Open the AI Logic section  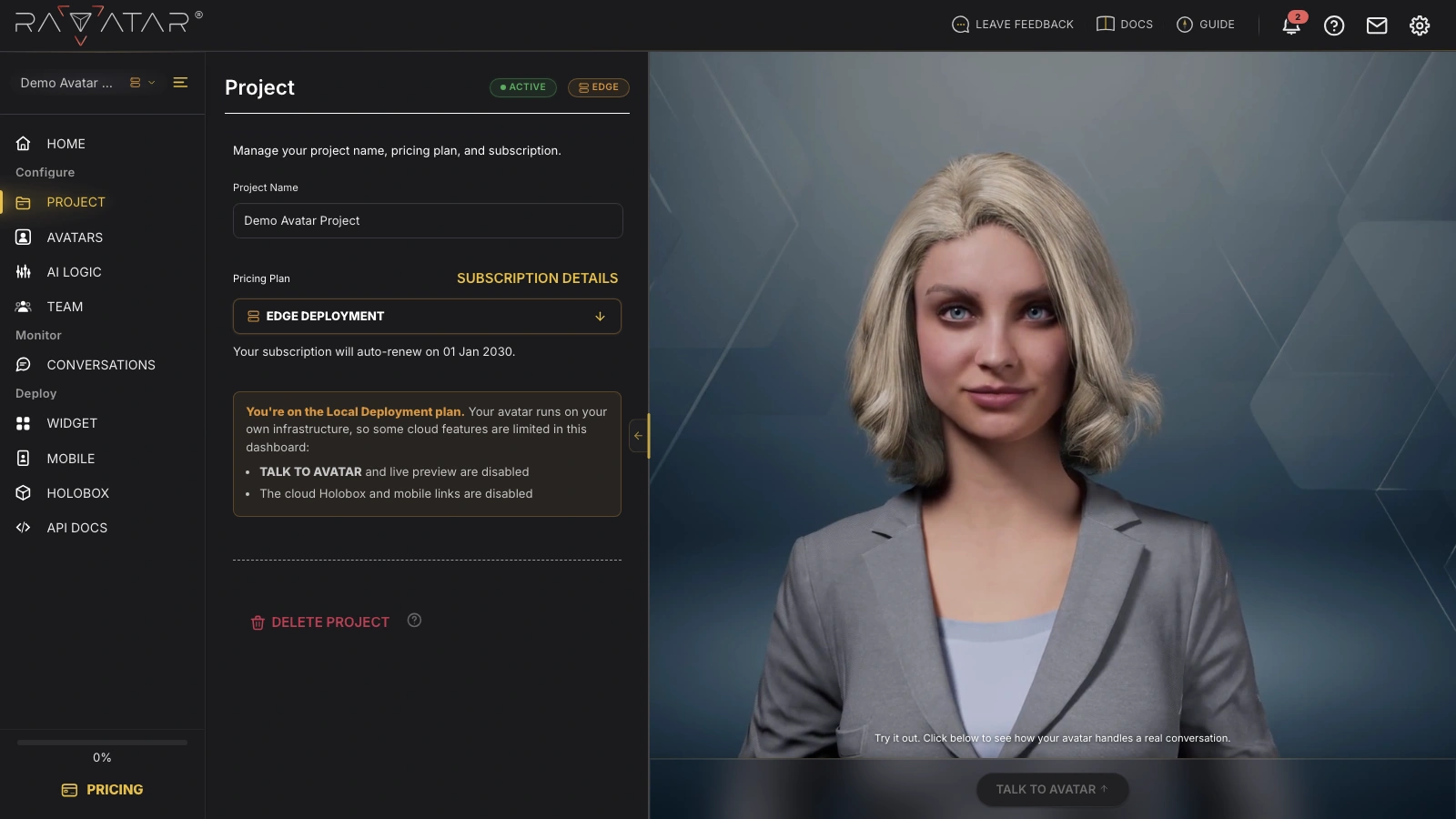[74, 272]
